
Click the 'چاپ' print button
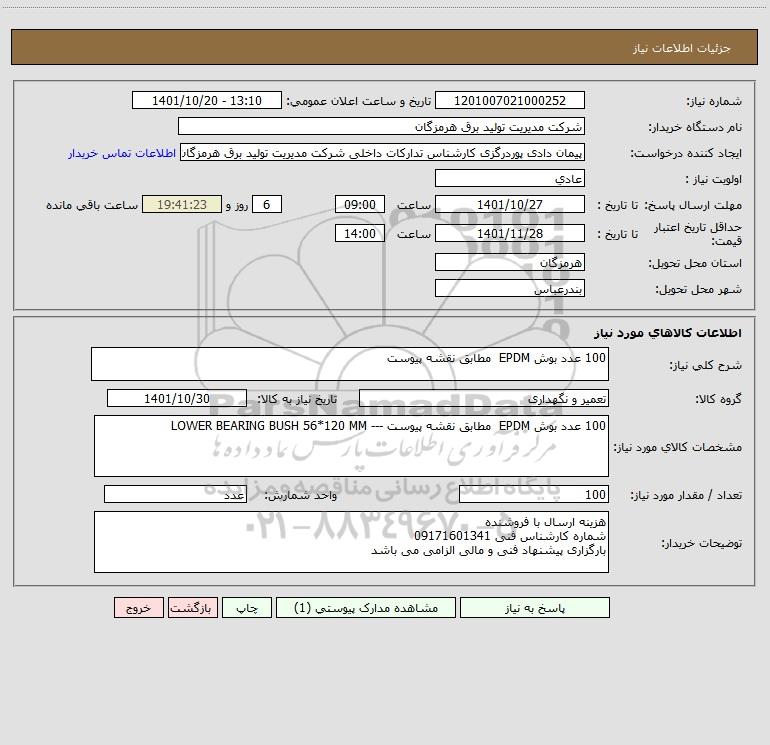tap(247, 608)
